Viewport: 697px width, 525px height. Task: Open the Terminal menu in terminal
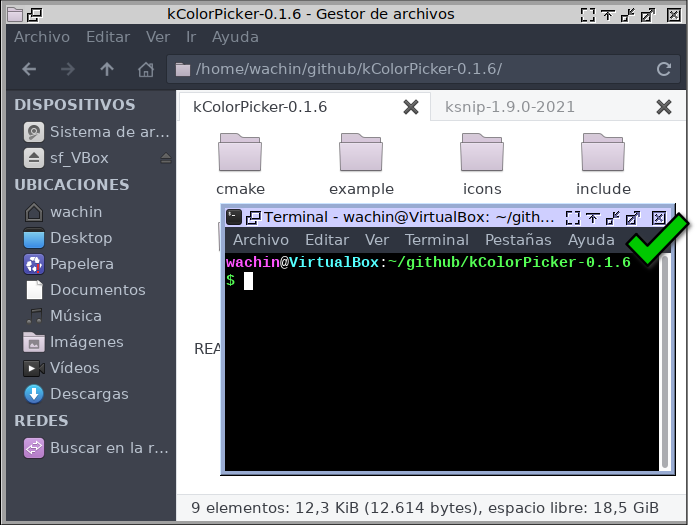pos(437,240)
